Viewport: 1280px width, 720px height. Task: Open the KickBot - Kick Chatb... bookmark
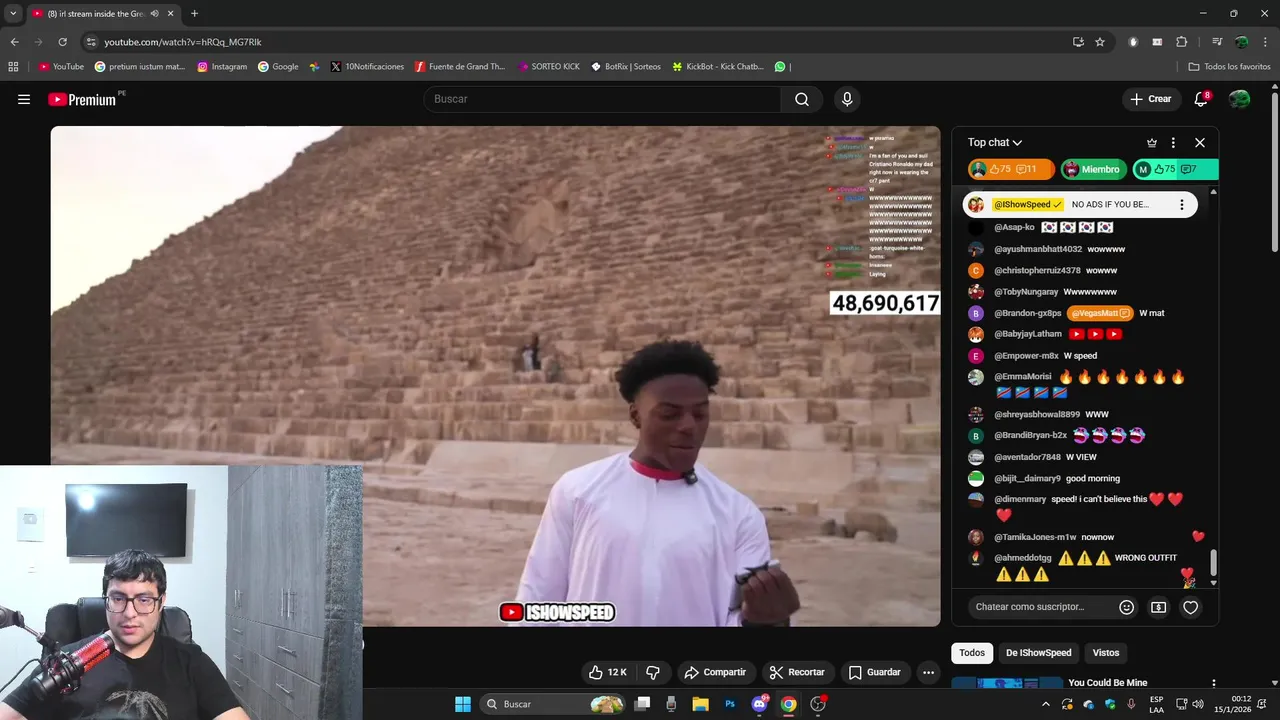point(718,67)
